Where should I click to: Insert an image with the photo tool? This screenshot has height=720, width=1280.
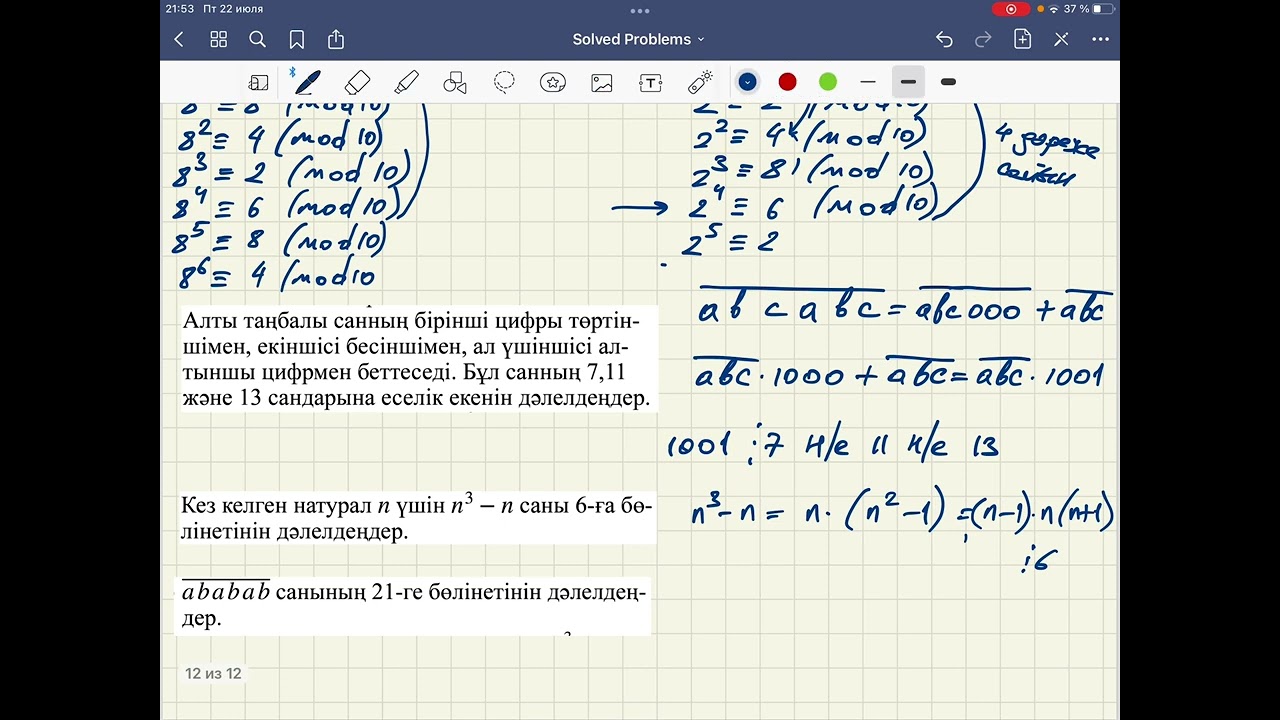(602, 83)
